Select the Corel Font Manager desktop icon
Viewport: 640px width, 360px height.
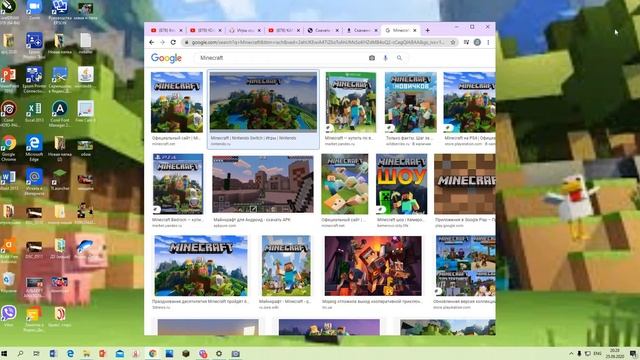pyautogui.click(x=60, y=114)
